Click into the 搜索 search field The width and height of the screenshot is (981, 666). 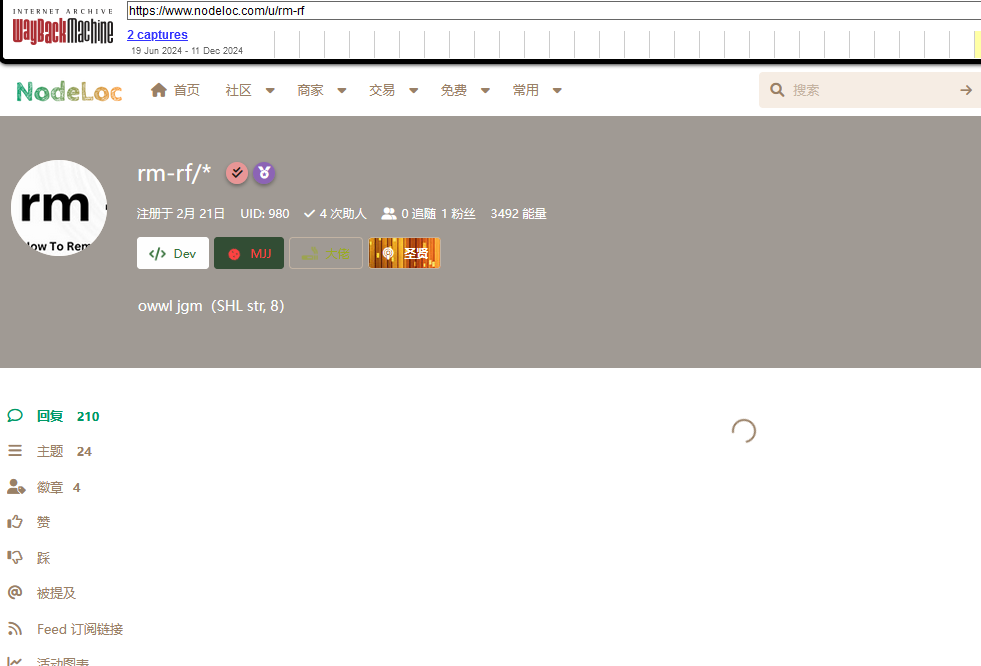pos(870,90)
